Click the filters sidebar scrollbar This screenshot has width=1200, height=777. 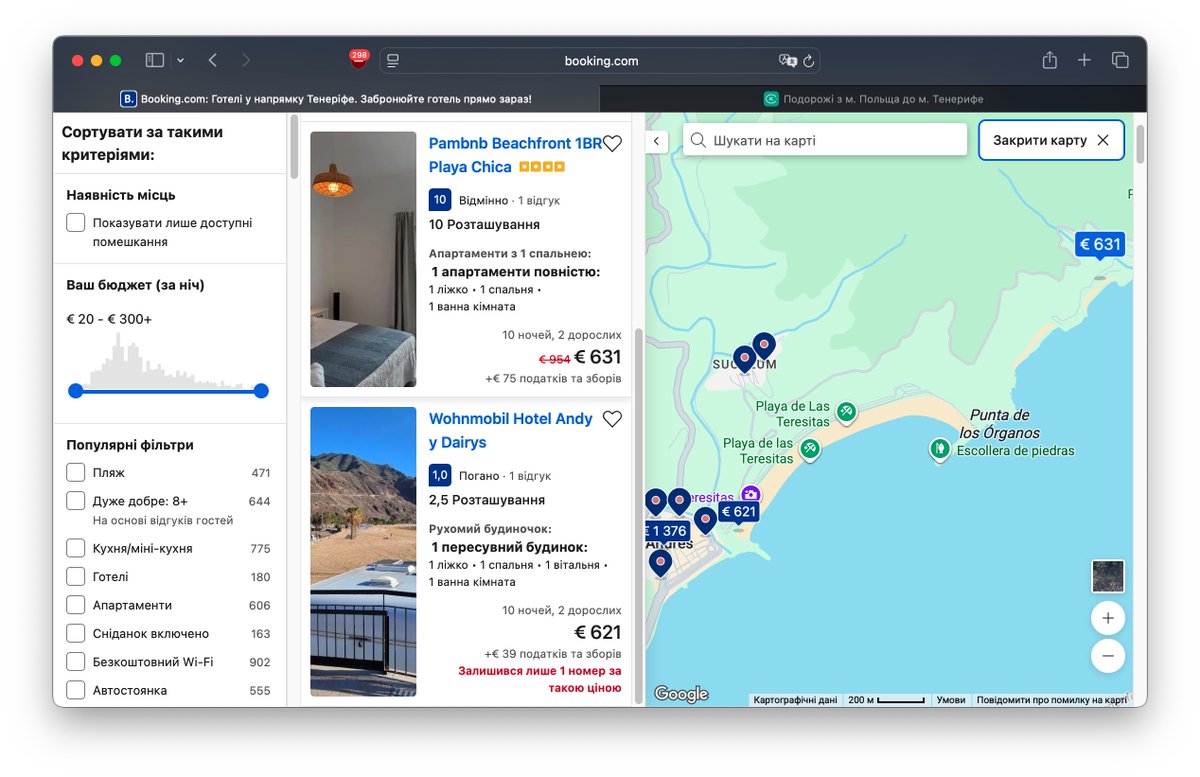pos(294,148)
